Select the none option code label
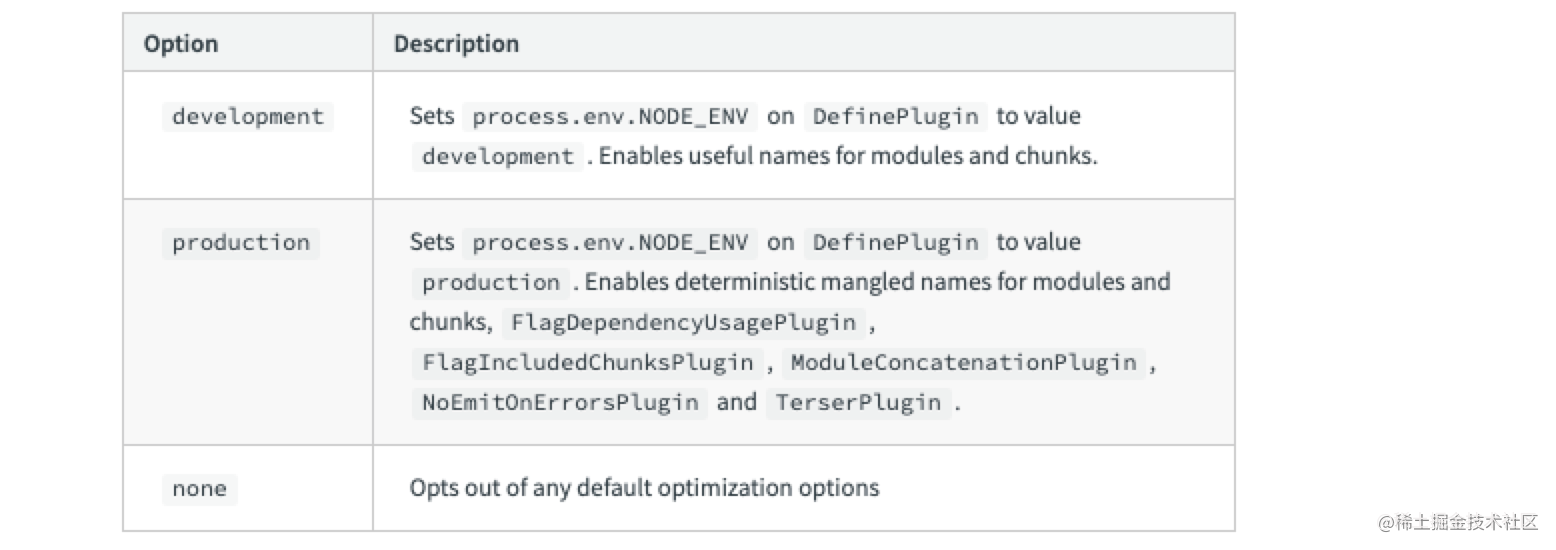 click(x=199, y=489)
